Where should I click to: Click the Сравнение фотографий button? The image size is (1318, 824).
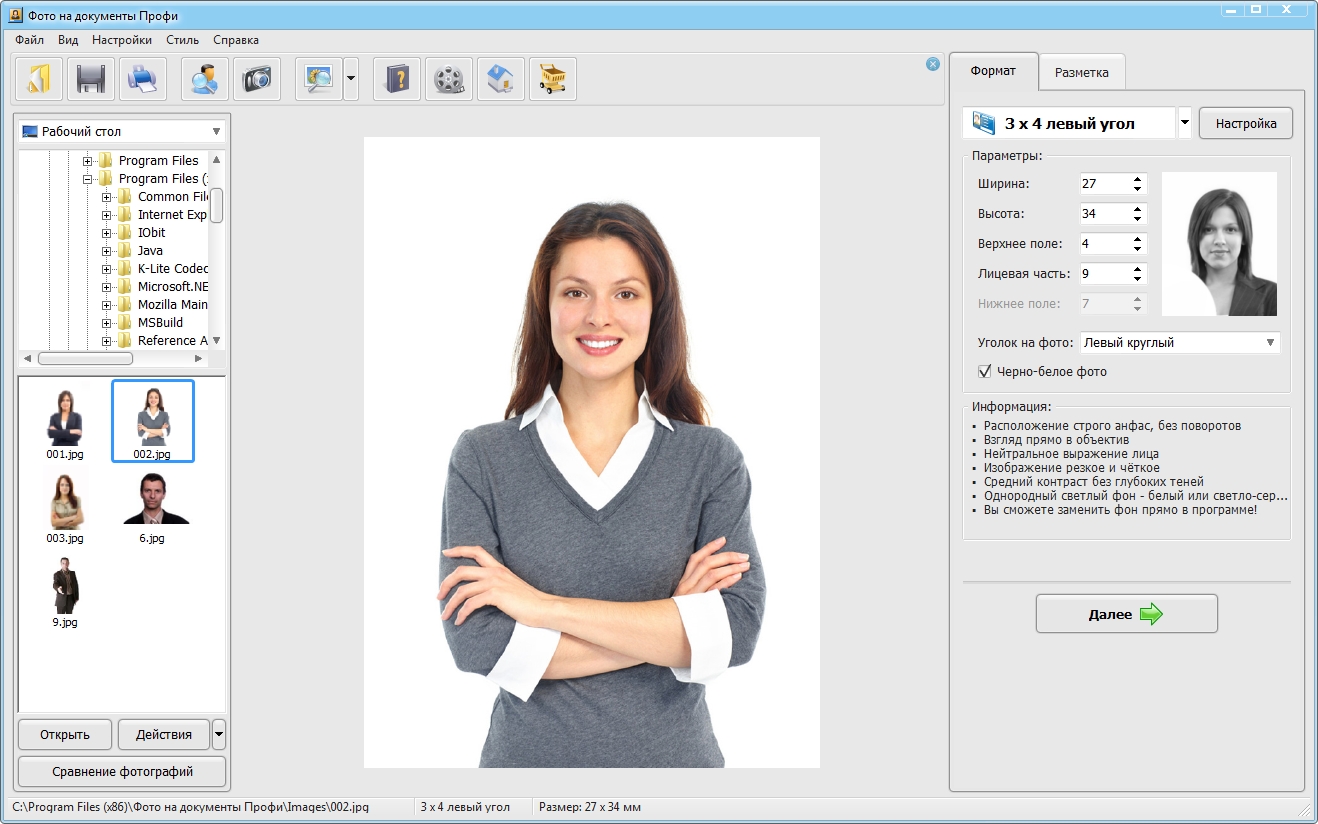coord(122,771)
